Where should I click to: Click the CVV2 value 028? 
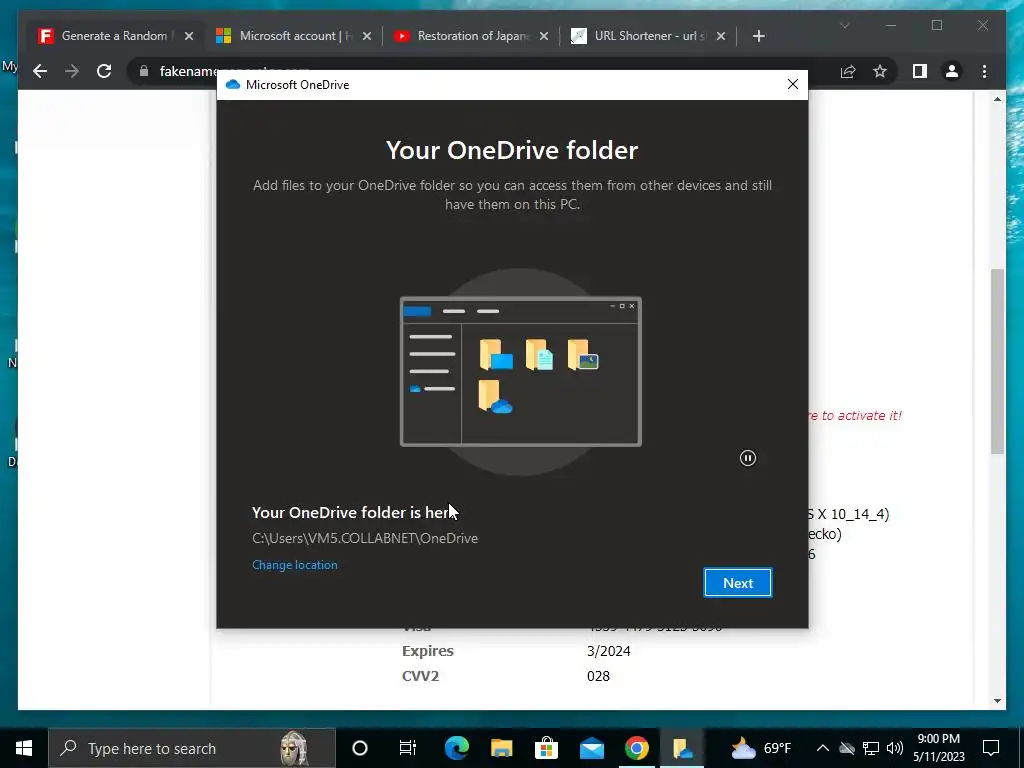pos(598,676)
